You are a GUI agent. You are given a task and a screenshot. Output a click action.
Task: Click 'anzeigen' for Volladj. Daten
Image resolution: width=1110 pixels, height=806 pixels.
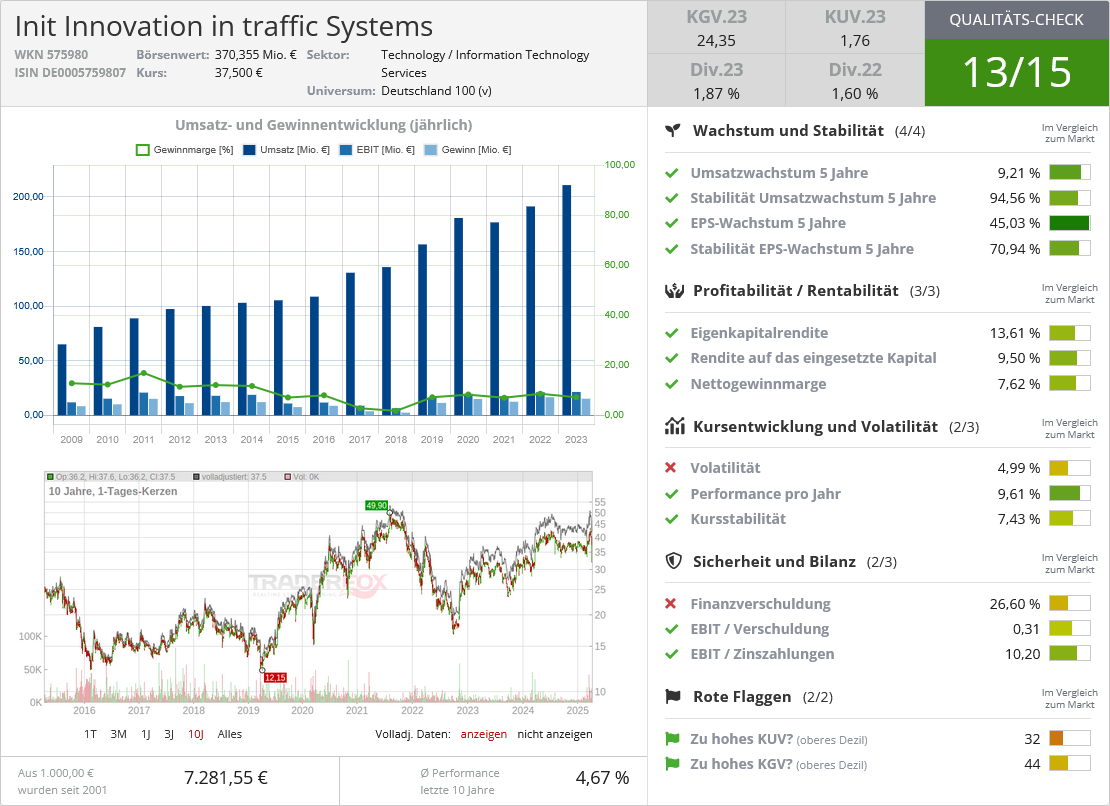click(x=484, y=734)
